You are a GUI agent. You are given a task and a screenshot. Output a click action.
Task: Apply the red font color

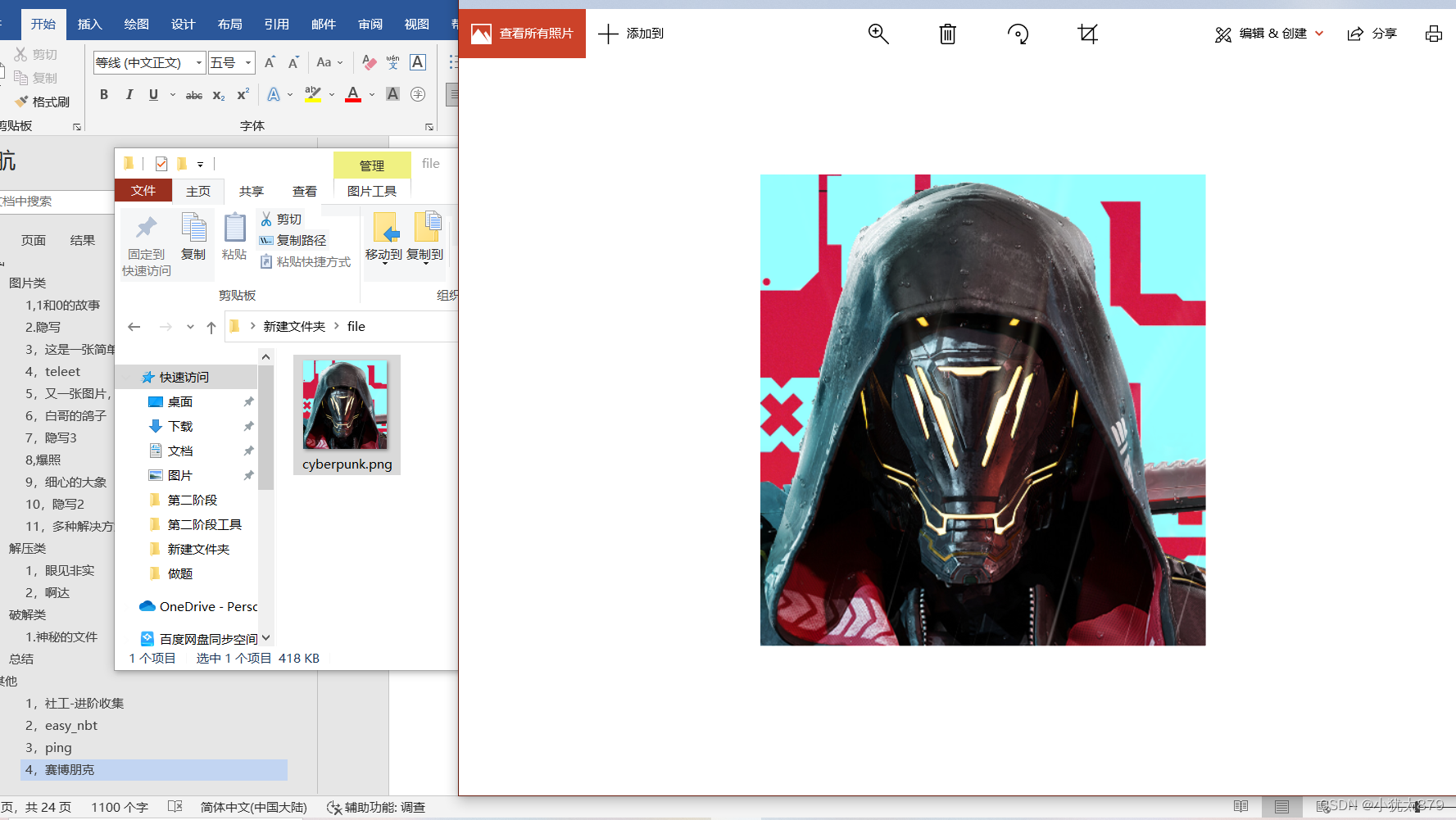point(353,95)
